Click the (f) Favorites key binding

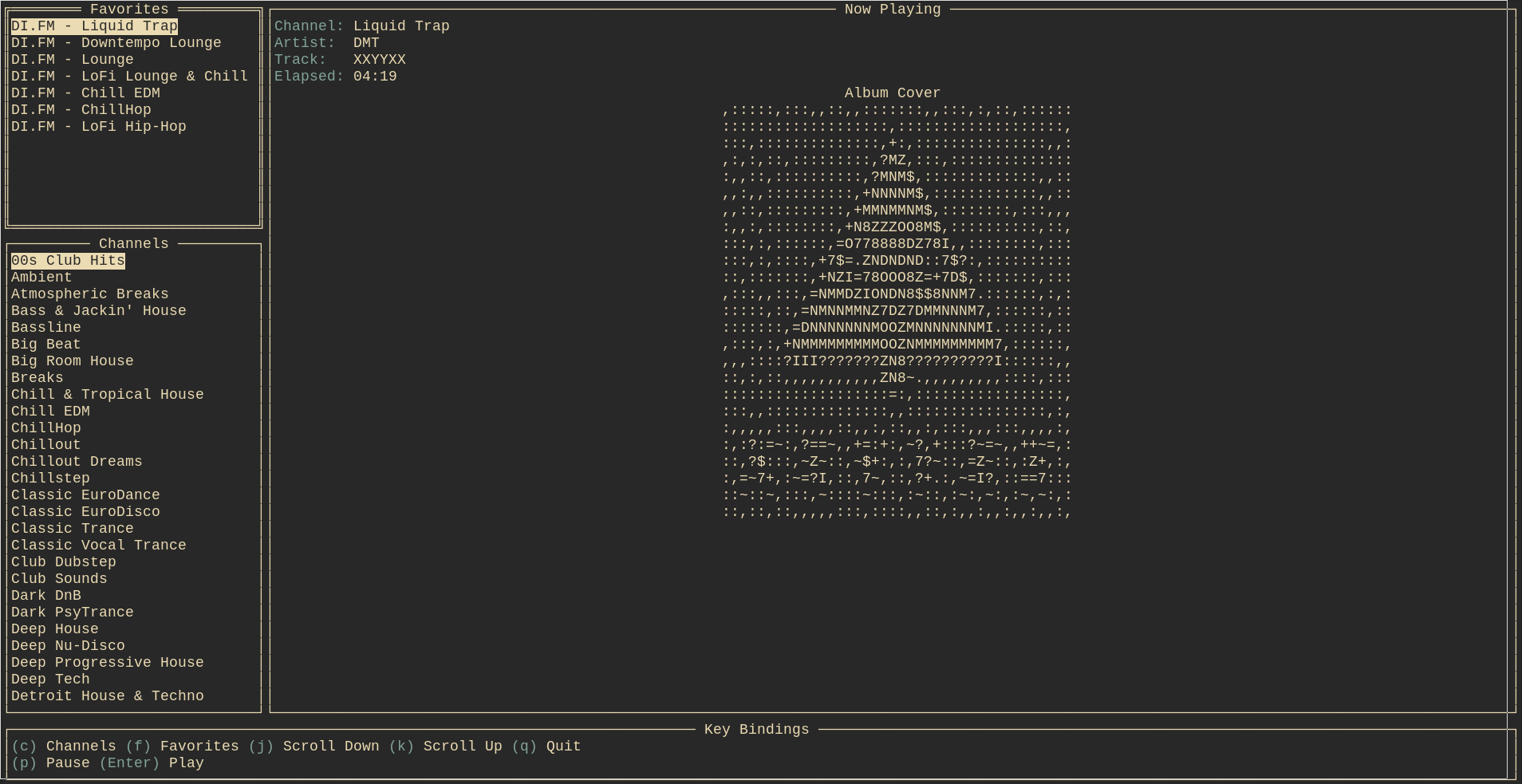coord(182,746)
